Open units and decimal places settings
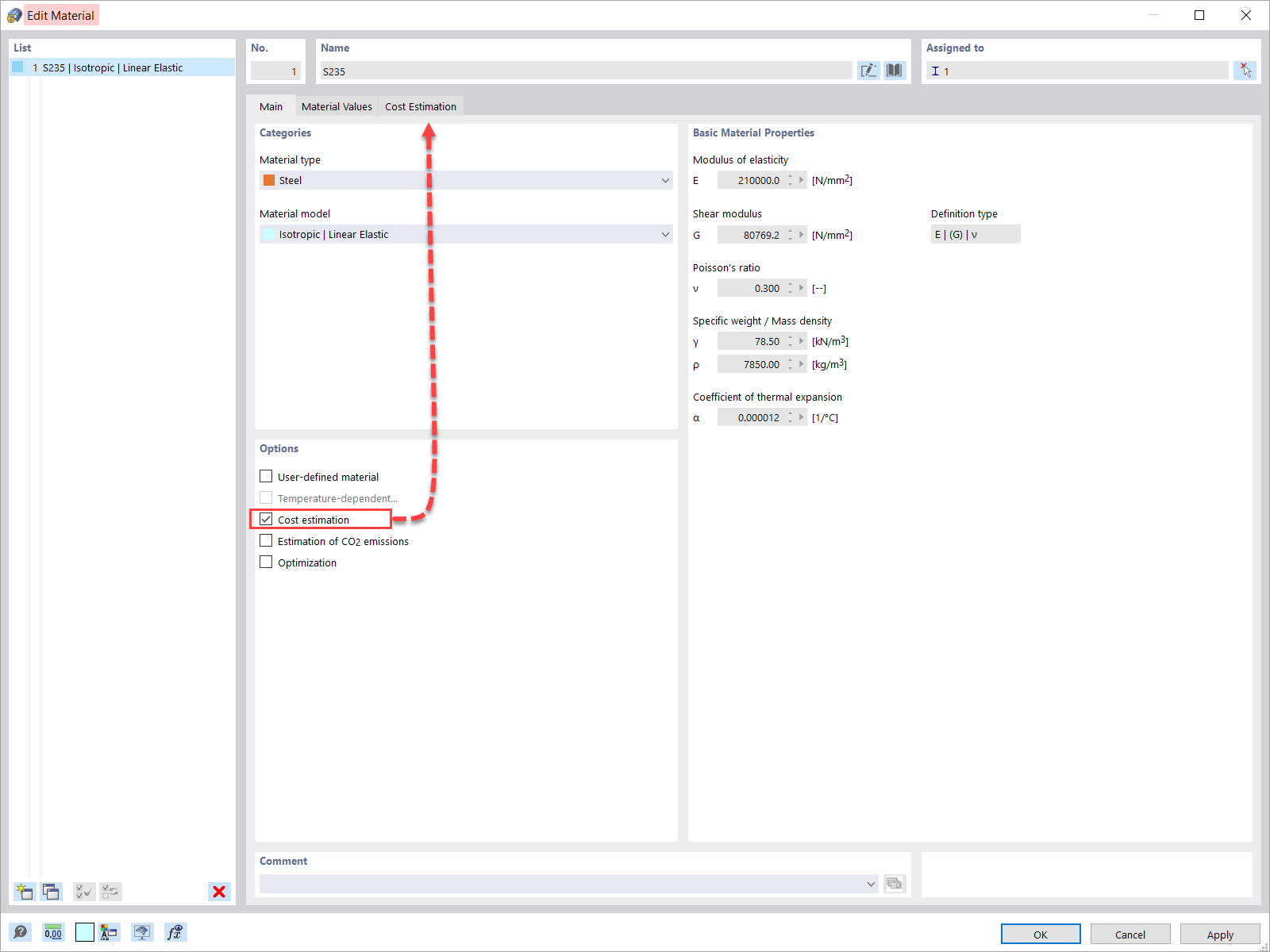 (x=52, y=933)
